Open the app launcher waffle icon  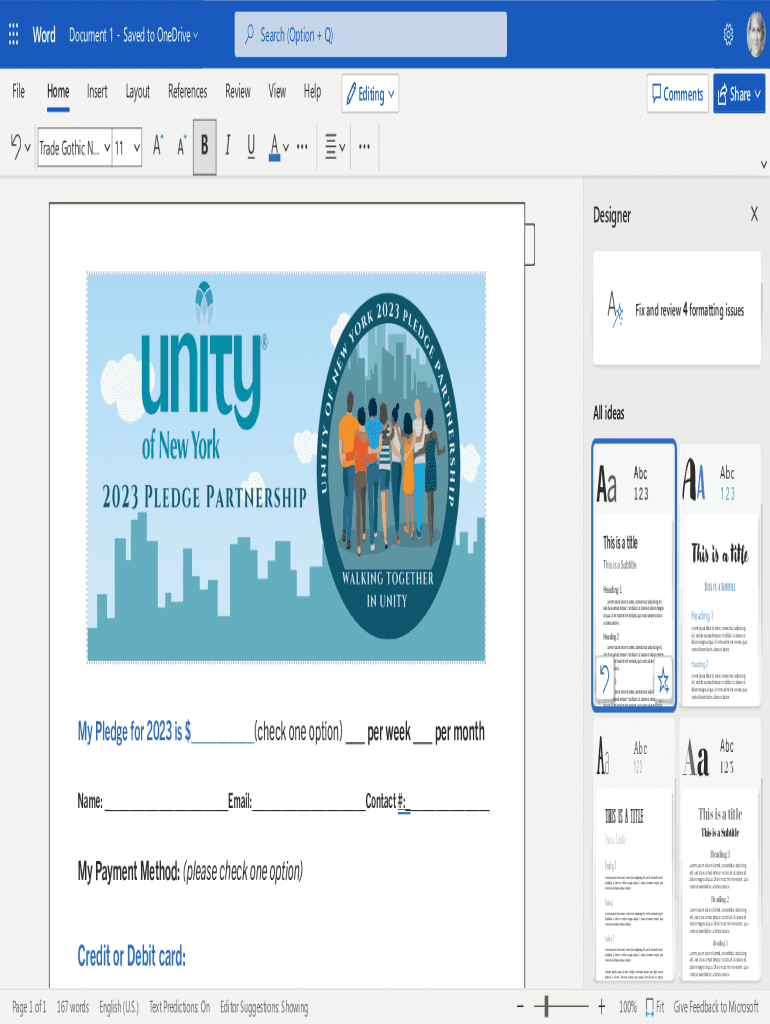(x=14, y=35)
